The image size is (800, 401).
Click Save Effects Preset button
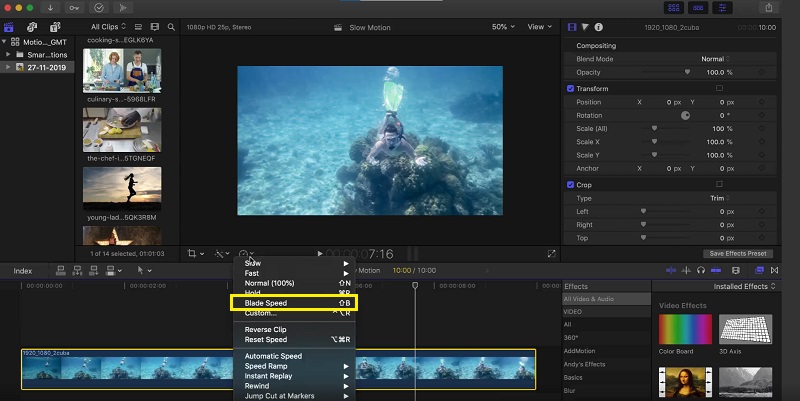point(739,254)
